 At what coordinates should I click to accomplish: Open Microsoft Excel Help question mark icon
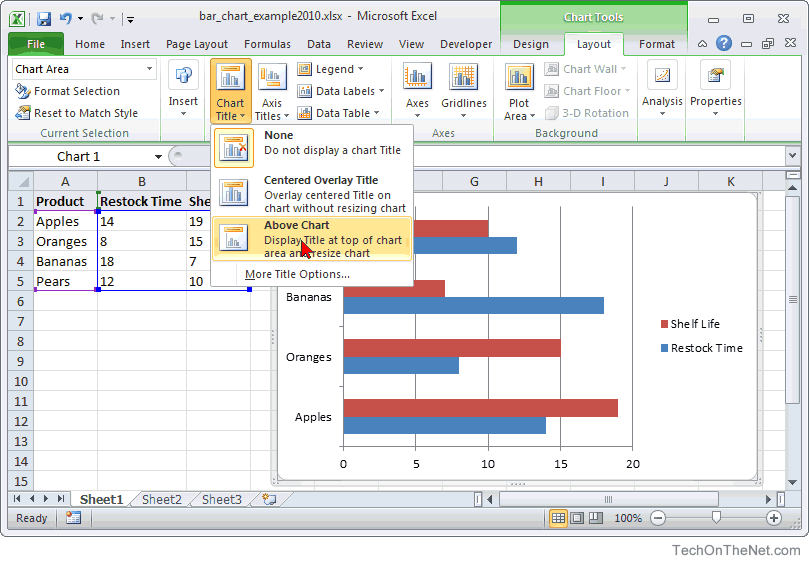coord(723,43)
